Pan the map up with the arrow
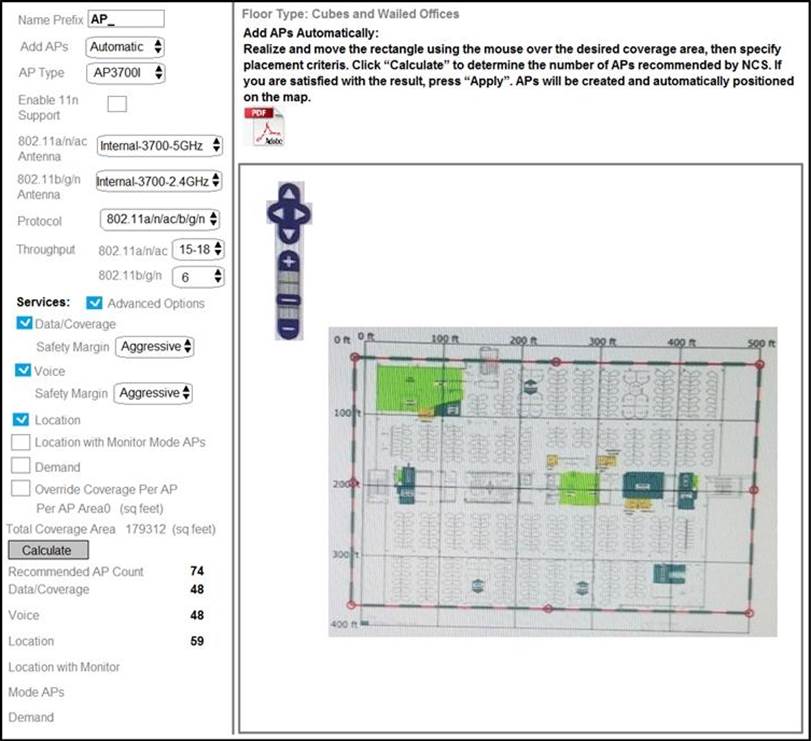 tap(287, 193)
